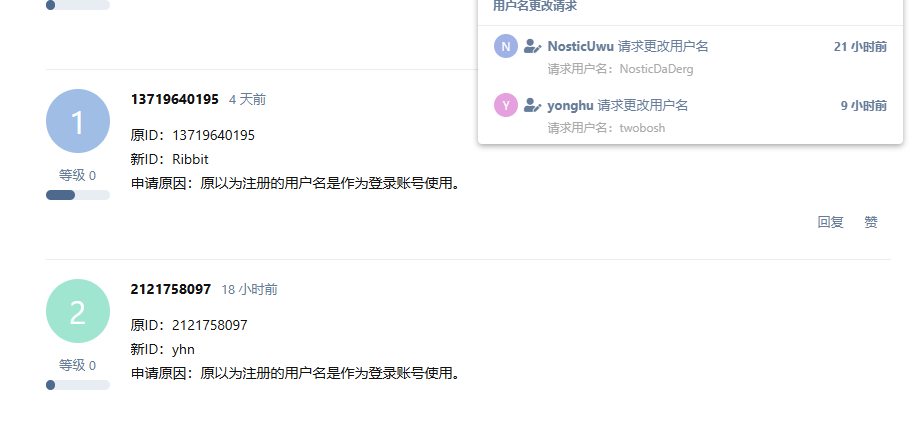Click the level progress bar under avatar 2
This screenshot has width=914, height=443.
(x=78, y=385)
